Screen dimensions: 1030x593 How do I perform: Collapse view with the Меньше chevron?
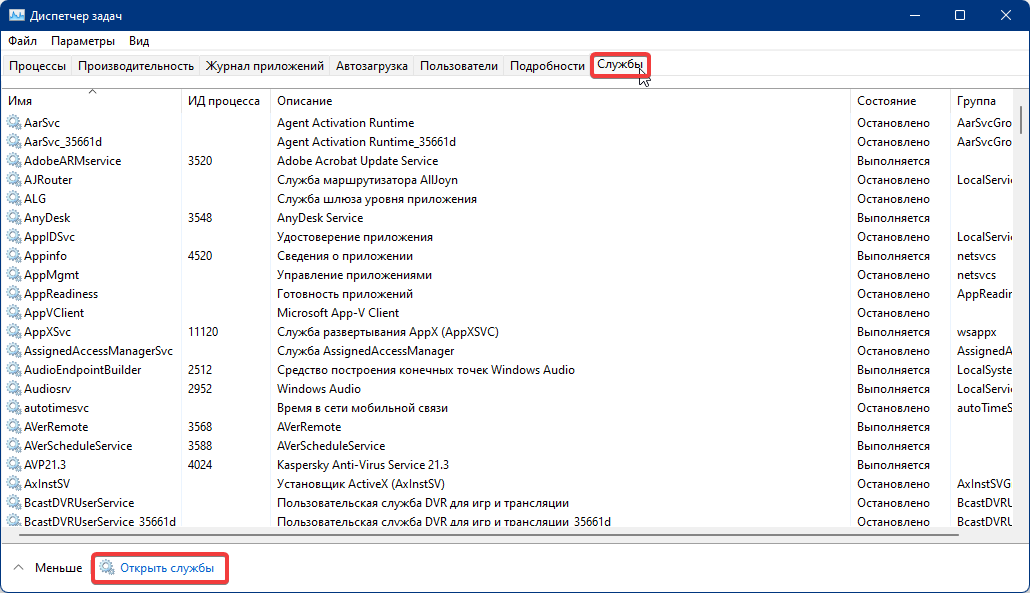[x=18, y=567]
